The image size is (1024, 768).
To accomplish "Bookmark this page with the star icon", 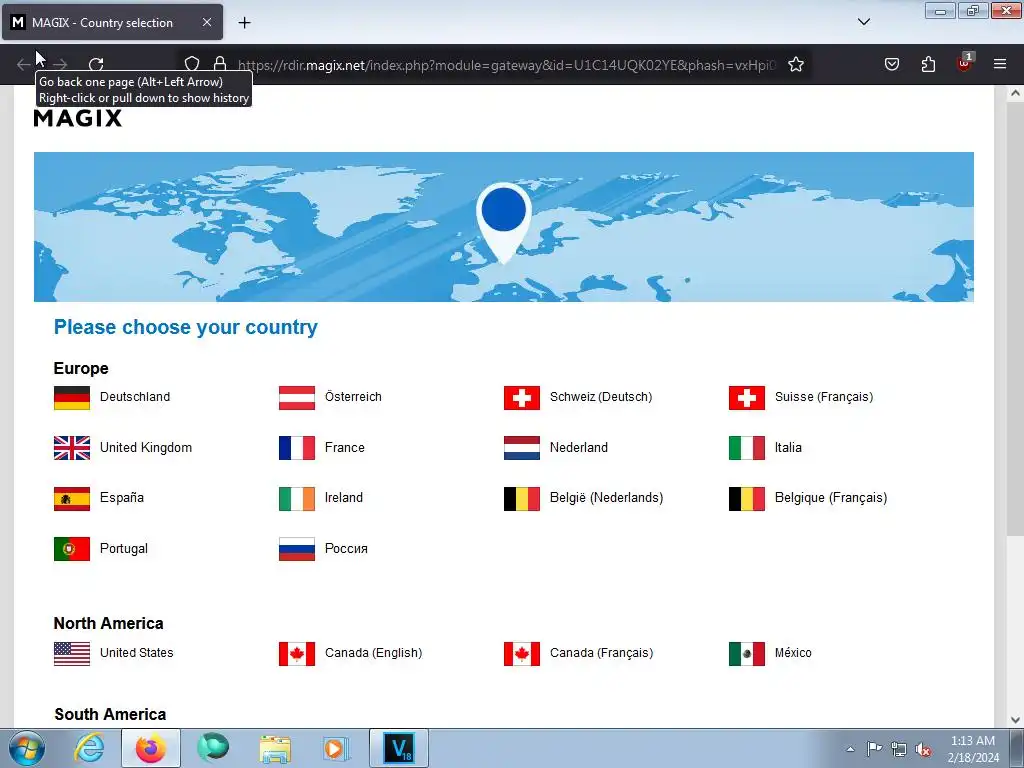I will pos(795,64).
